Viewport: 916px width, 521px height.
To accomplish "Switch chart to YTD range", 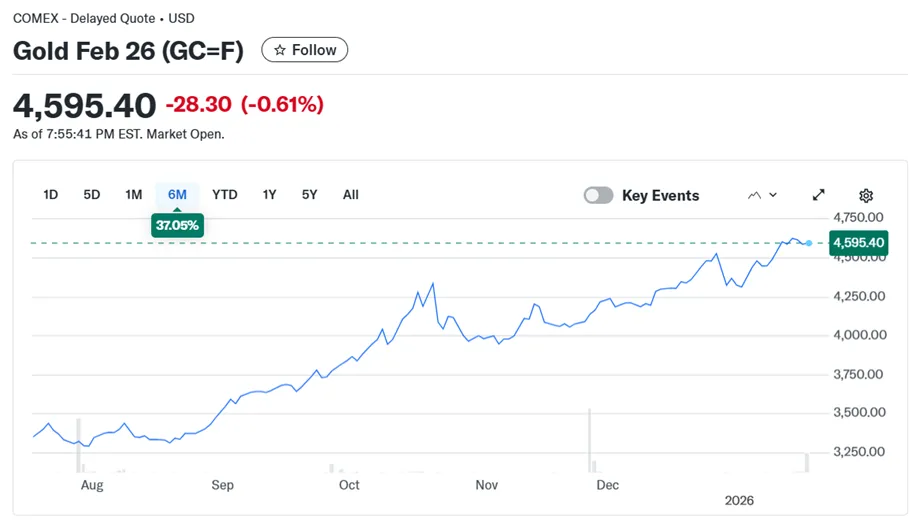I will (x=225, y=195).
